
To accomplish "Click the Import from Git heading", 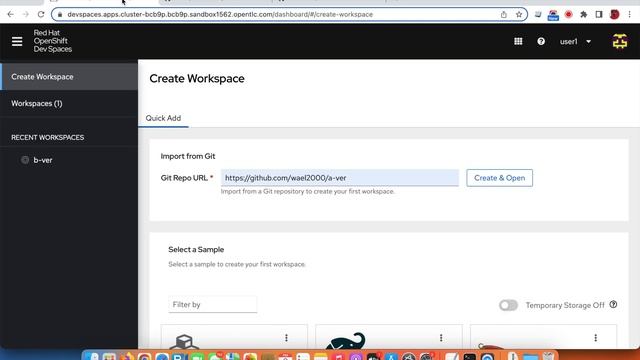I will (188, 156).
